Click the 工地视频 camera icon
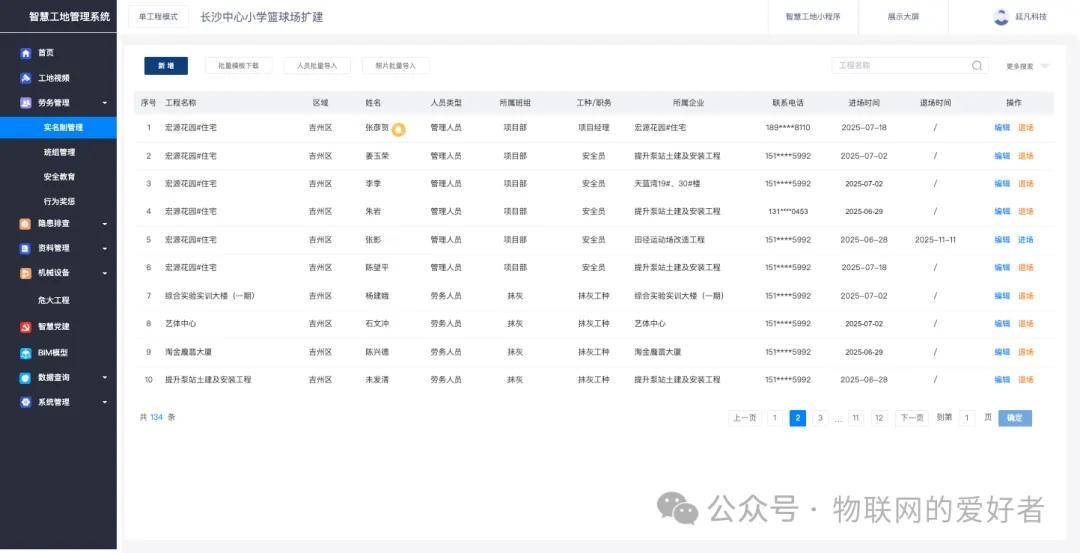The image size is (1080, 553). pyautogui.click(x=25, y=78)
